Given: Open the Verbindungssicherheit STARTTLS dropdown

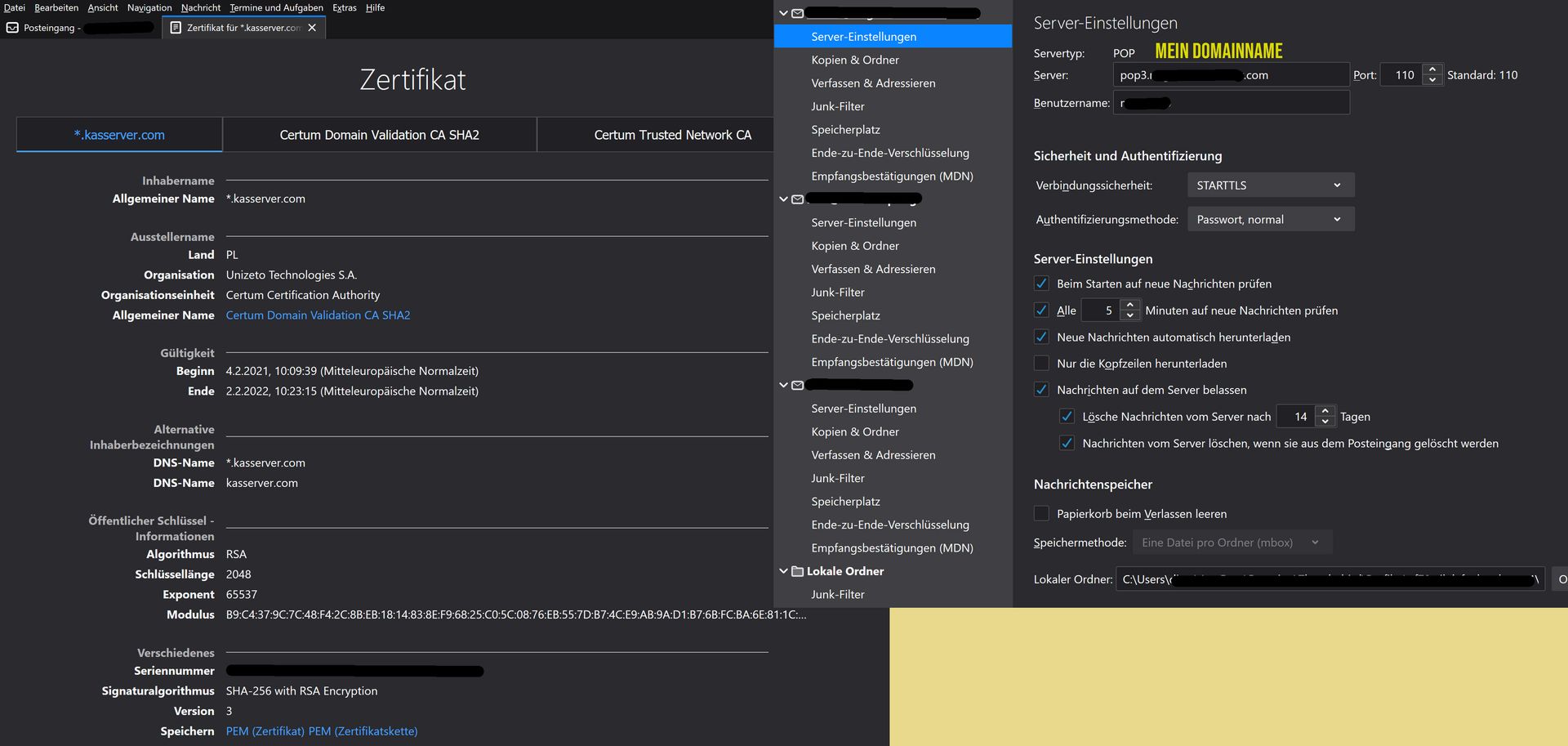Looking at the screenshot, I should click(x=1270, y=185).
